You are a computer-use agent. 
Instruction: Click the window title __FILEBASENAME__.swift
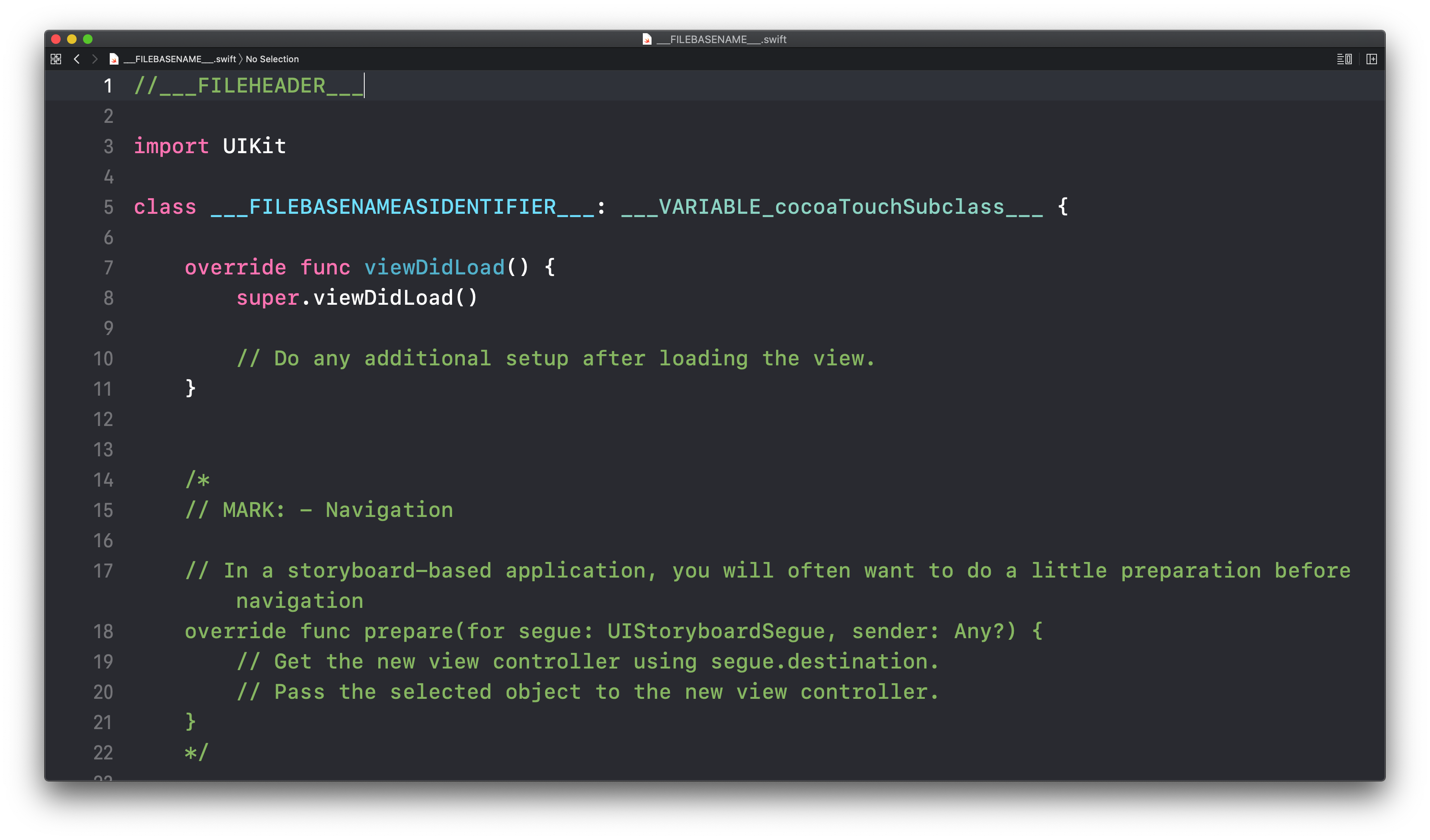(721, 39)
